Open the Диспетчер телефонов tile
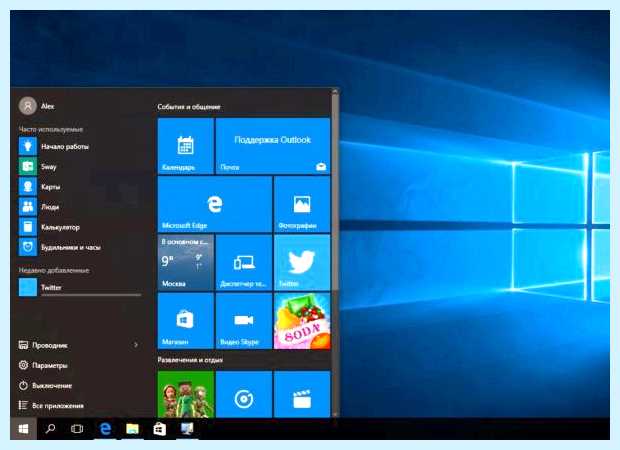The width and height of the screenshot is (620, 450). pos(244,262)
